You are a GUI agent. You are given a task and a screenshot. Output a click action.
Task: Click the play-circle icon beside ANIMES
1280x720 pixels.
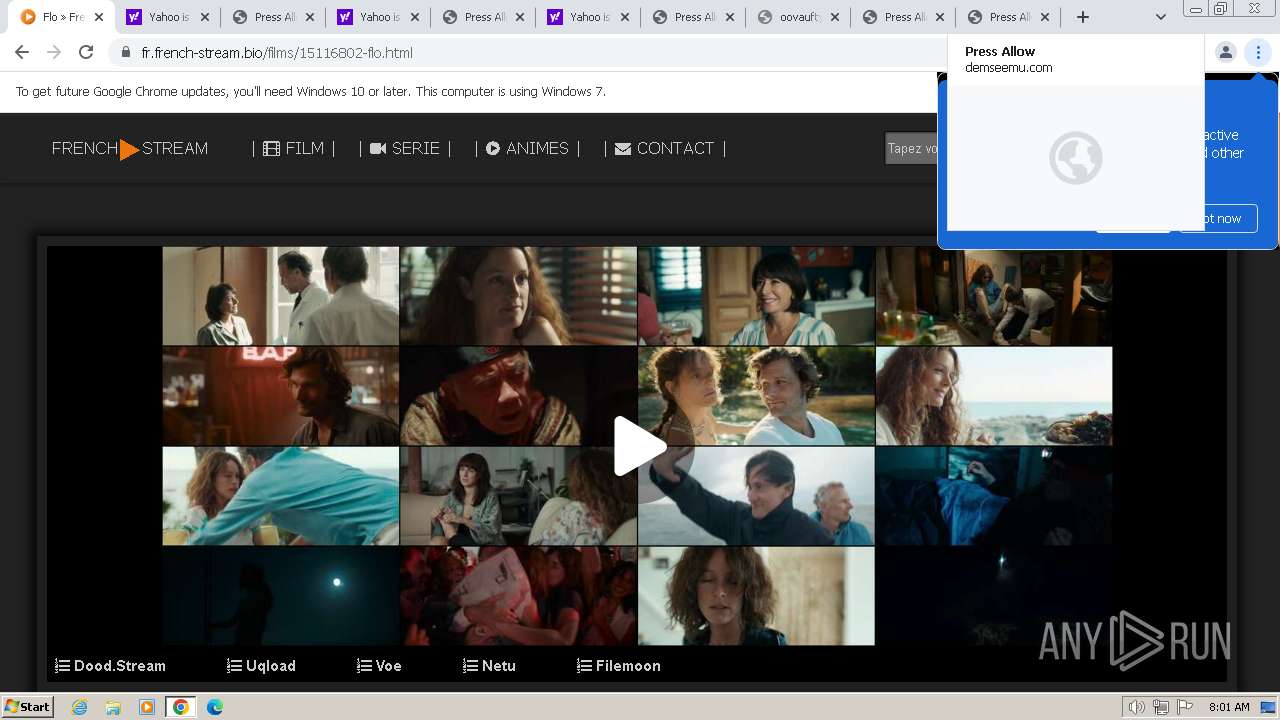pyautogui.click(x=493, y=148)
